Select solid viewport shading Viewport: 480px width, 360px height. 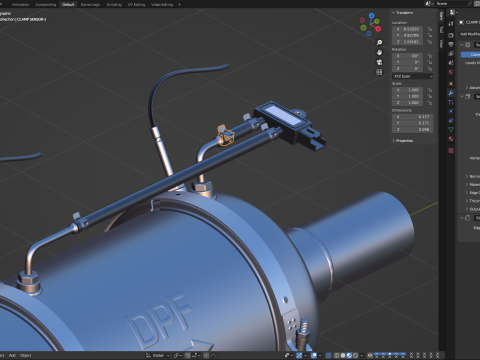(x=343, y=355)
